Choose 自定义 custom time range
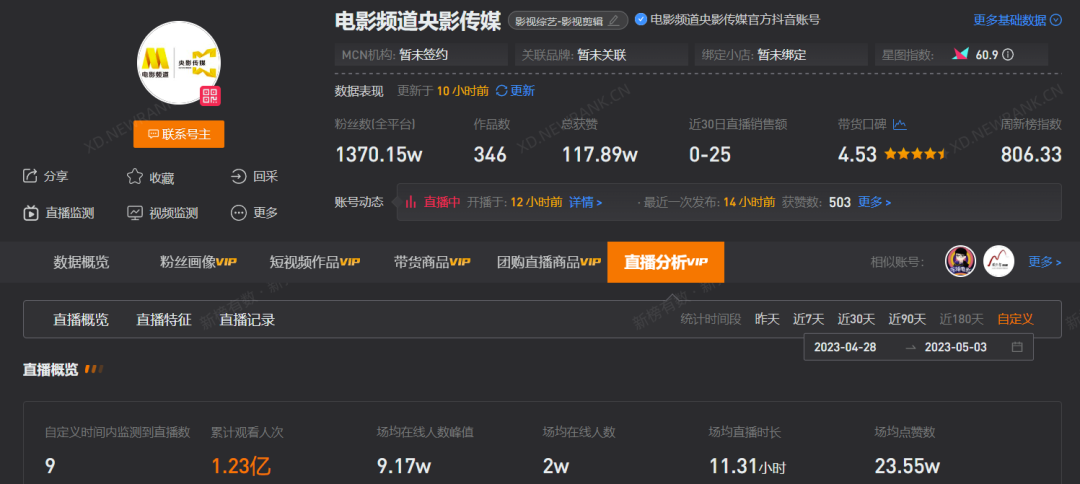Screen dimensions: 1080x484 [1015, 319]
